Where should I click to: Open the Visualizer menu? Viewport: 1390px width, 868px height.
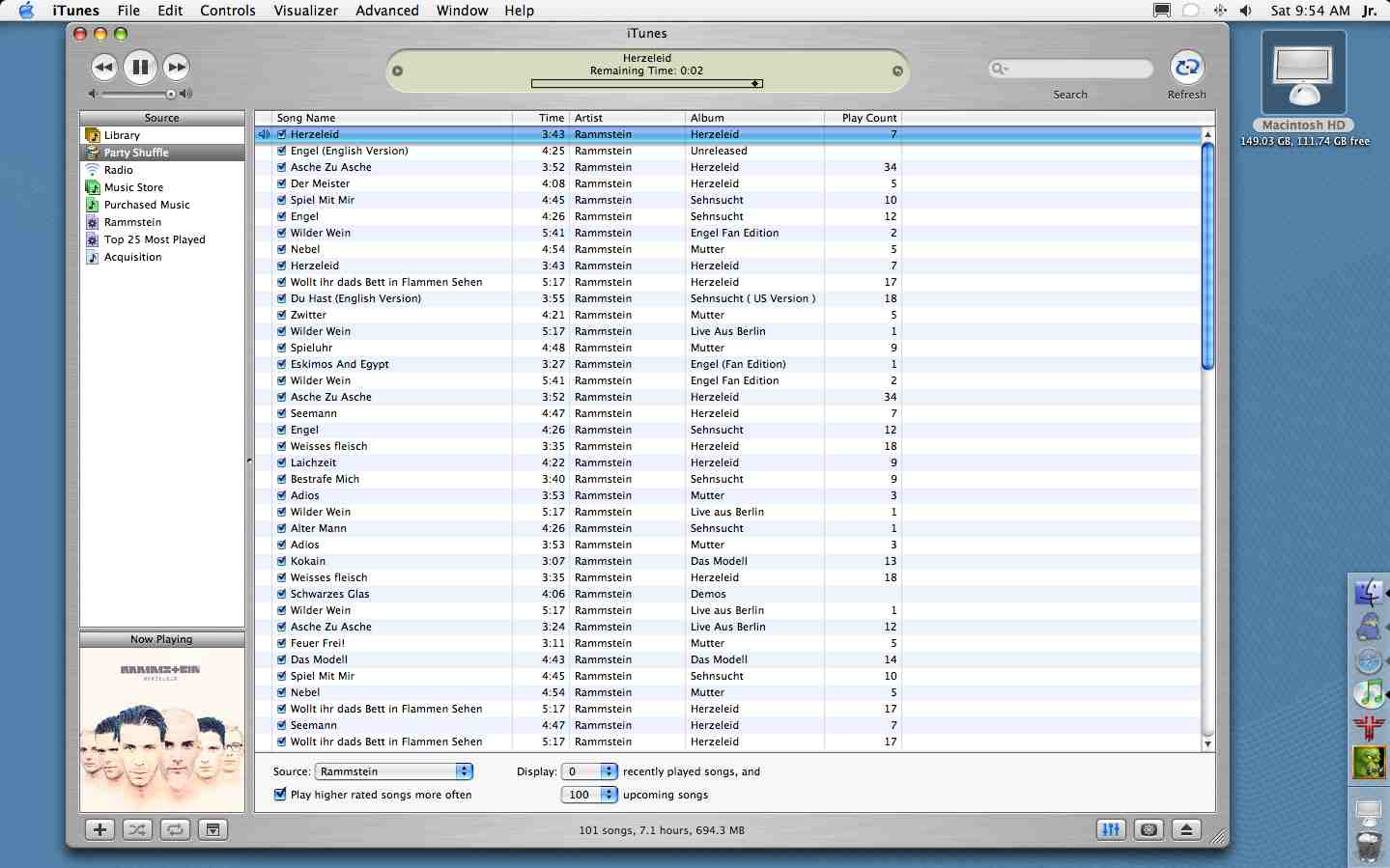[x=306, y=11]
